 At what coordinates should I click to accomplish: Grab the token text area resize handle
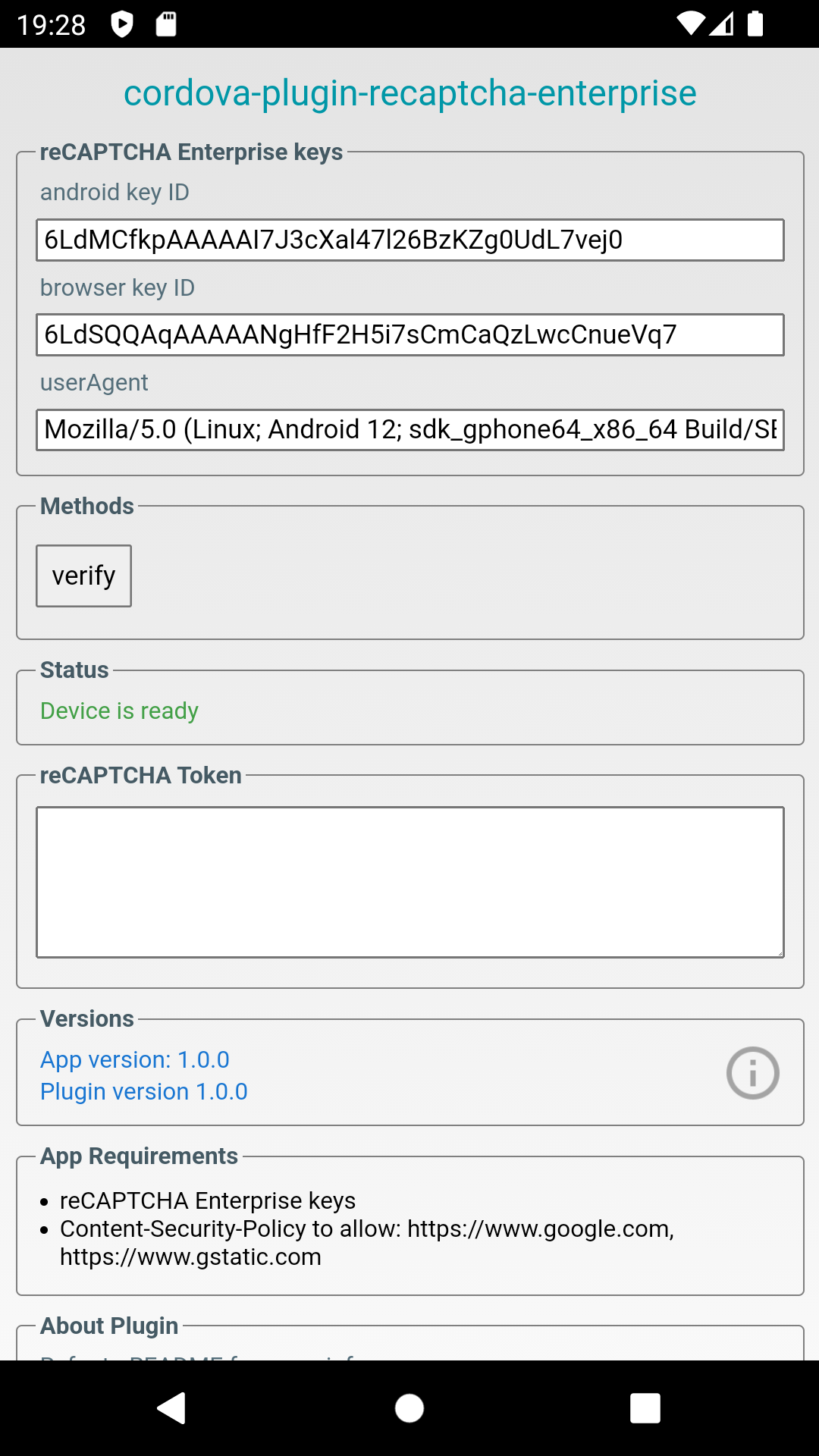pyautogui.click(x=779, y=952)
